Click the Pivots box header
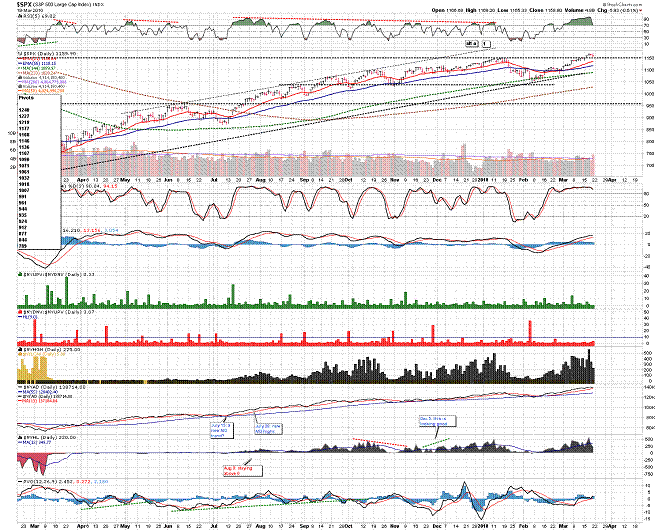Image resolution: width=663 pixels, height=531 pixels. click(26, 98)
